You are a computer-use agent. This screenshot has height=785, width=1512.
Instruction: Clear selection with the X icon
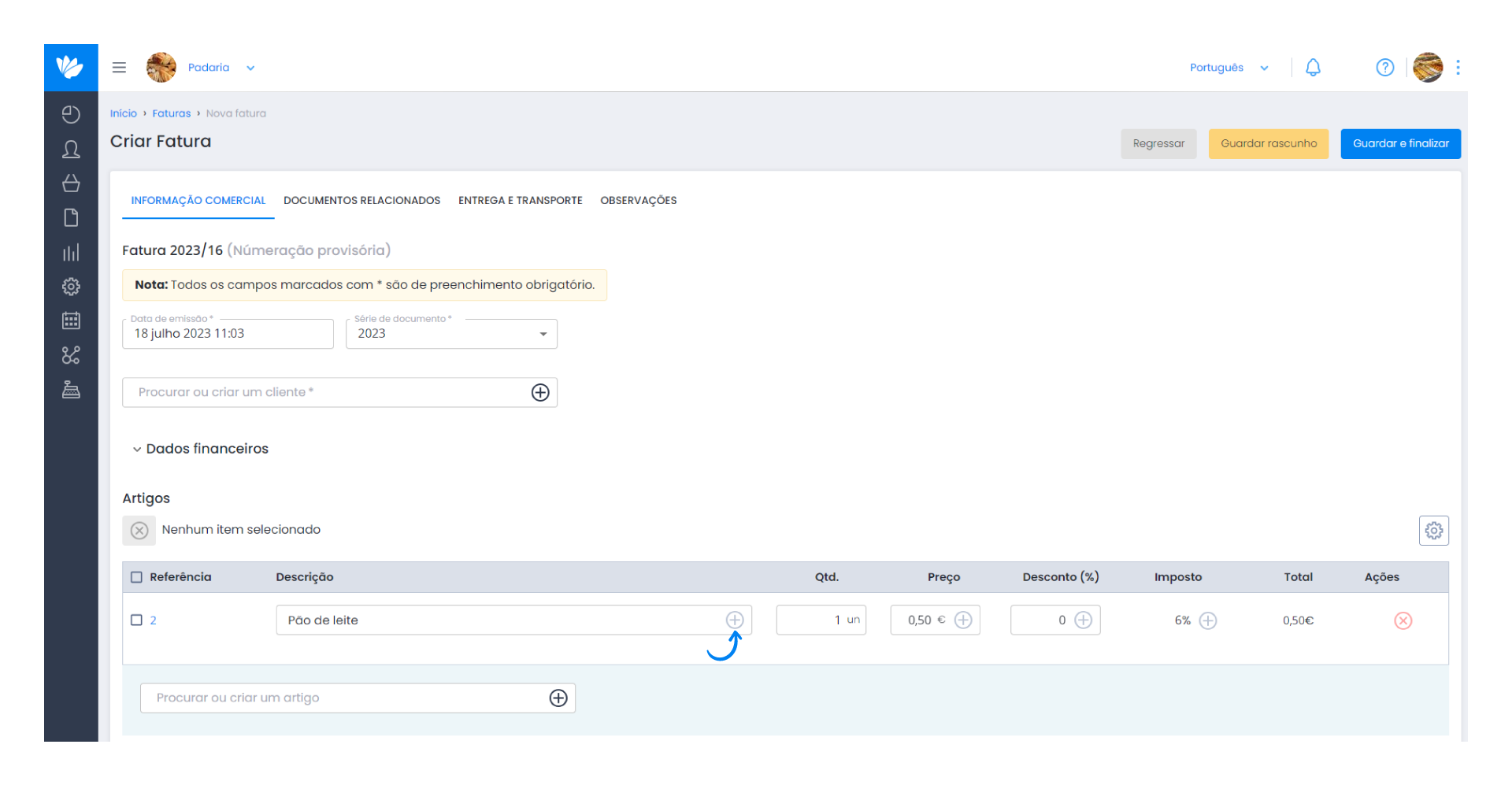pyautogui.click(x=139, y=531)
